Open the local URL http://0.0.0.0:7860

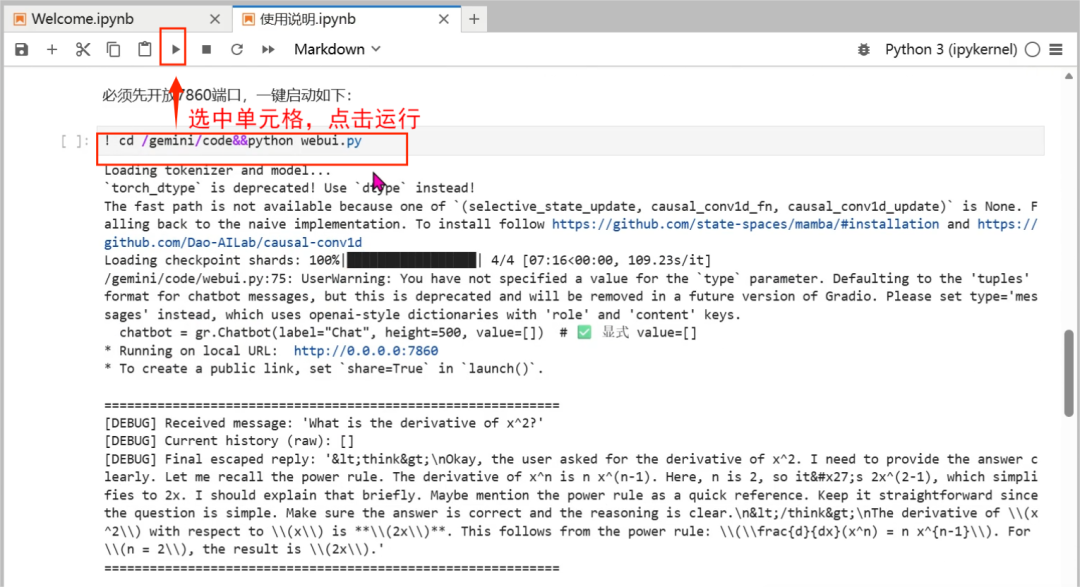(366, 351)
